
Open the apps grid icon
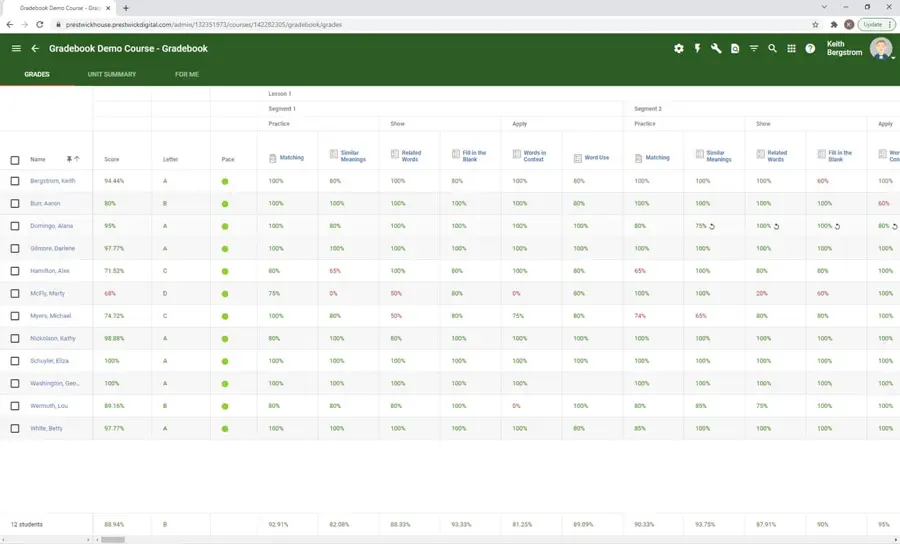click(x=791, y=48)
